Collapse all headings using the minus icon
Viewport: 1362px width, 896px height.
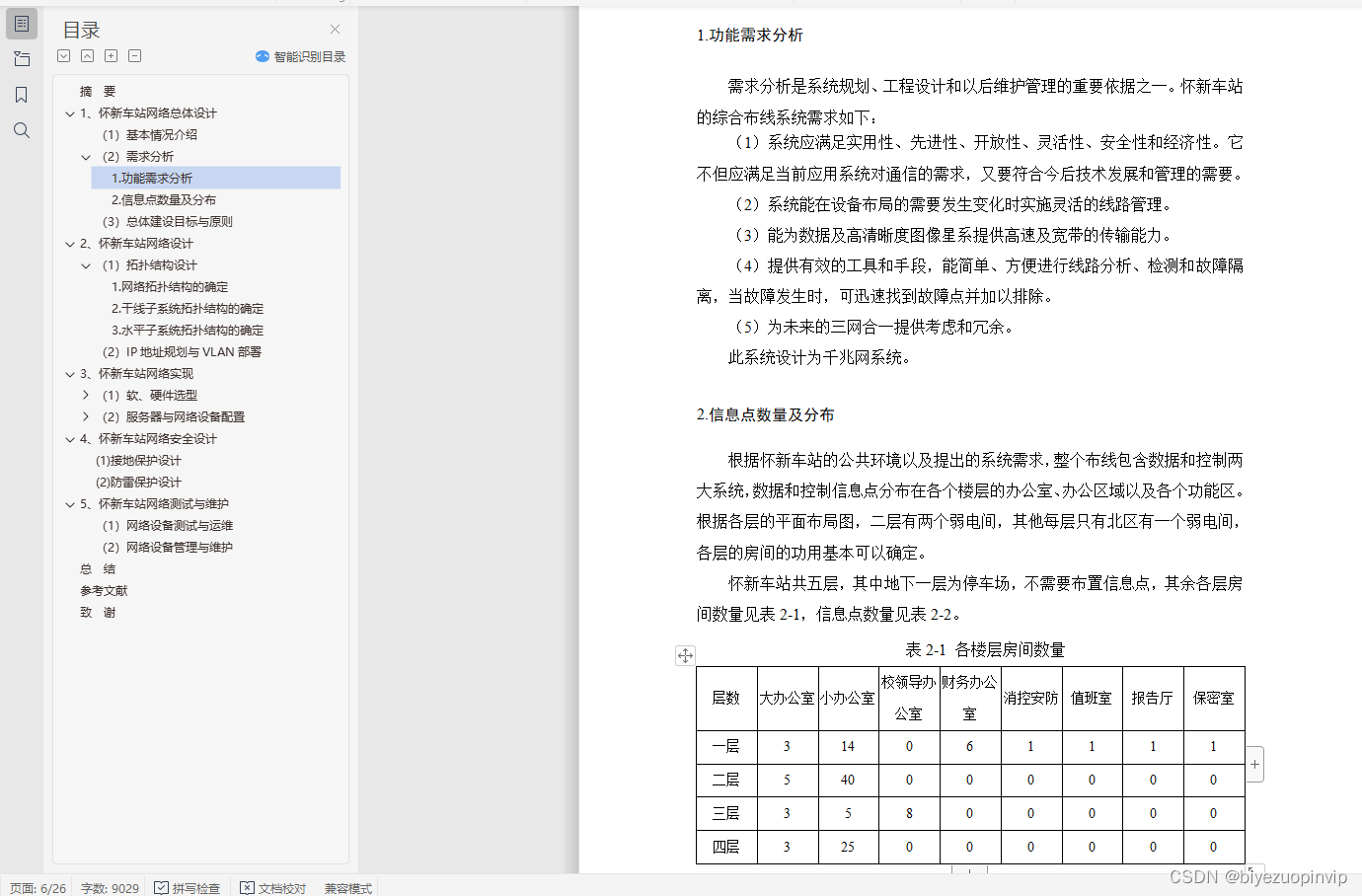coord(134,56)
